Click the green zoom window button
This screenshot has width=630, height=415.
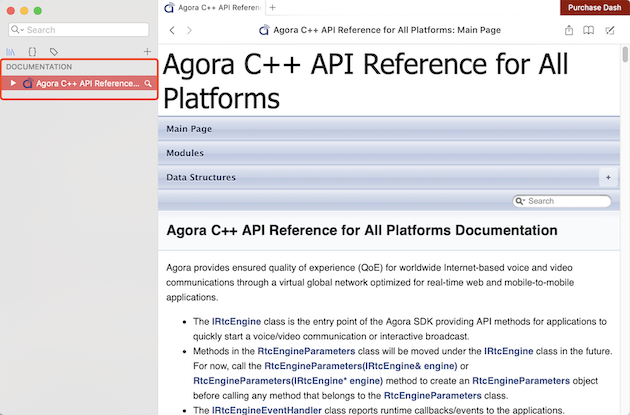(x=38, y=11)
